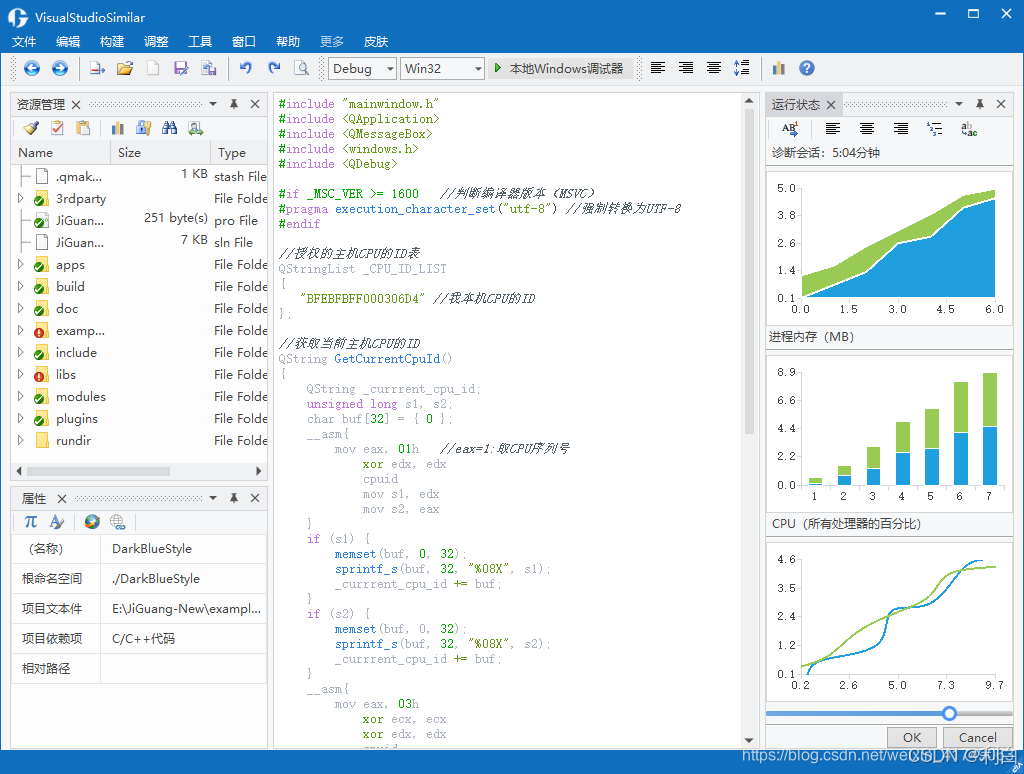The image size is (1024, 774).
Task: Click the find in document magnifier icon
Action: coord(302,69)
